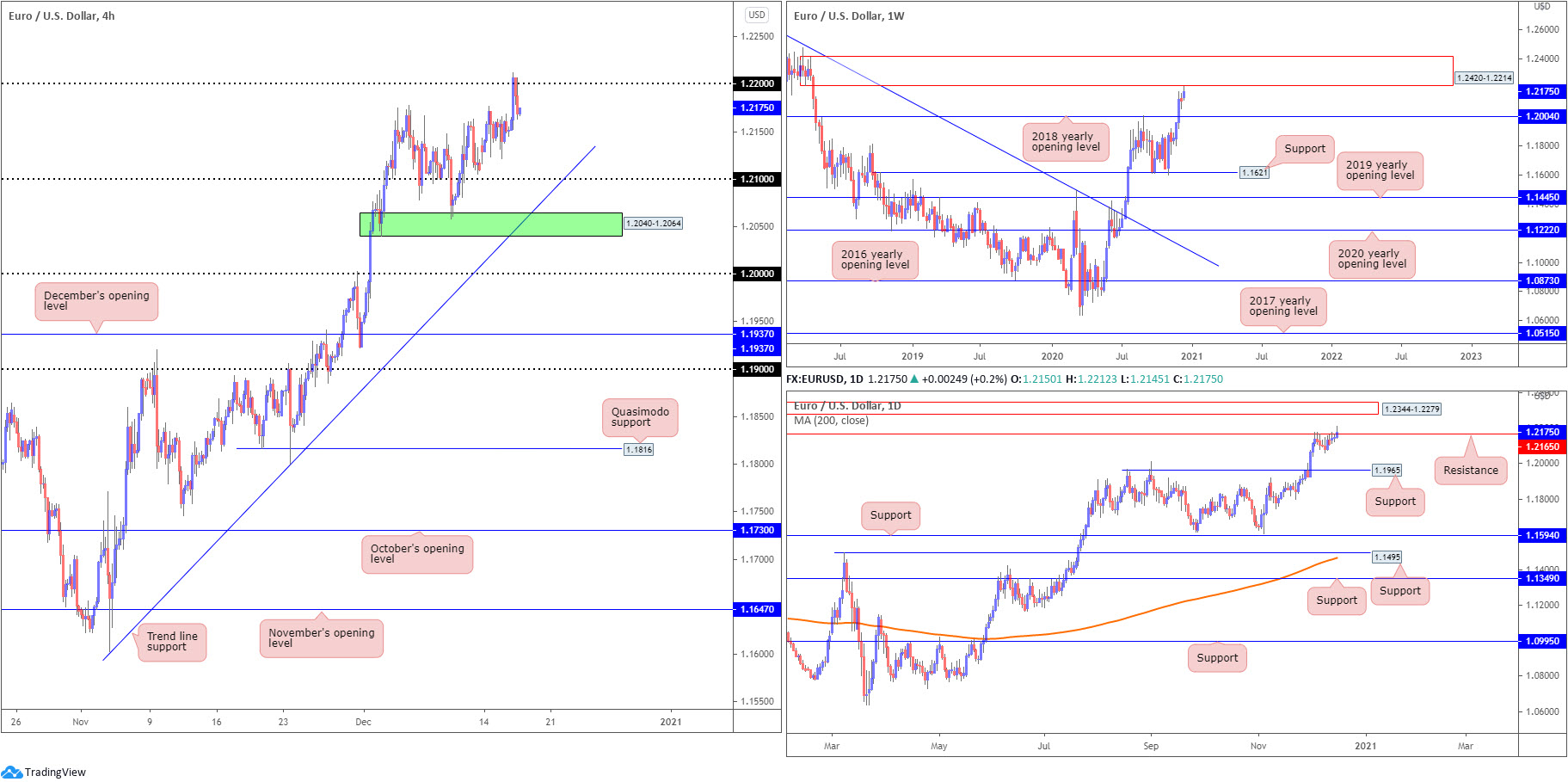
Task: Click the 1.05150 price tag
Action: [1542, 333]
